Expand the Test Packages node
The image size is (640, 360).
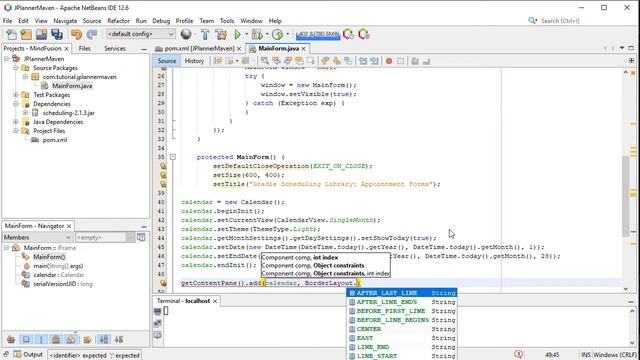click(16, 95)
